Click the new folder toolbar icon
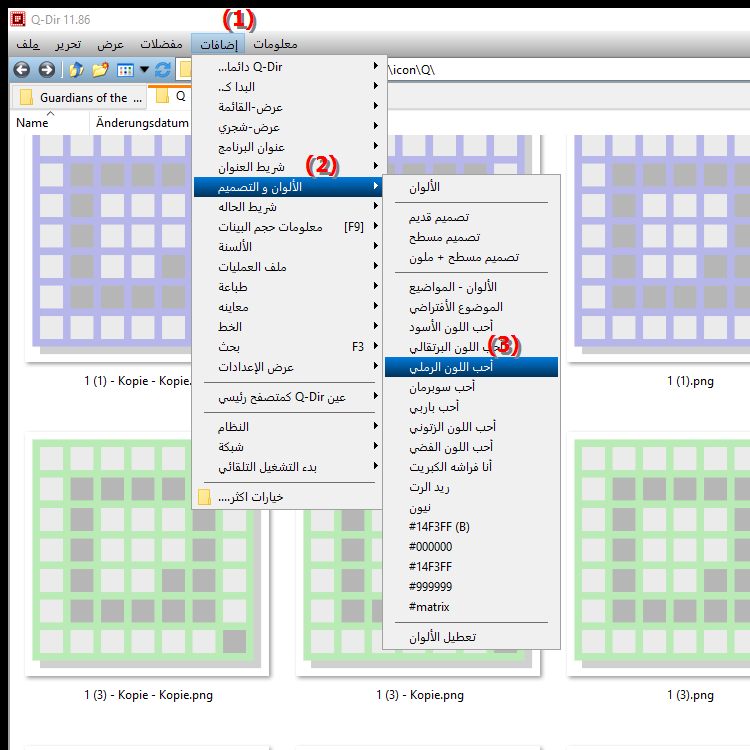This screenshot has width=750, height=750. pos(100,70)
